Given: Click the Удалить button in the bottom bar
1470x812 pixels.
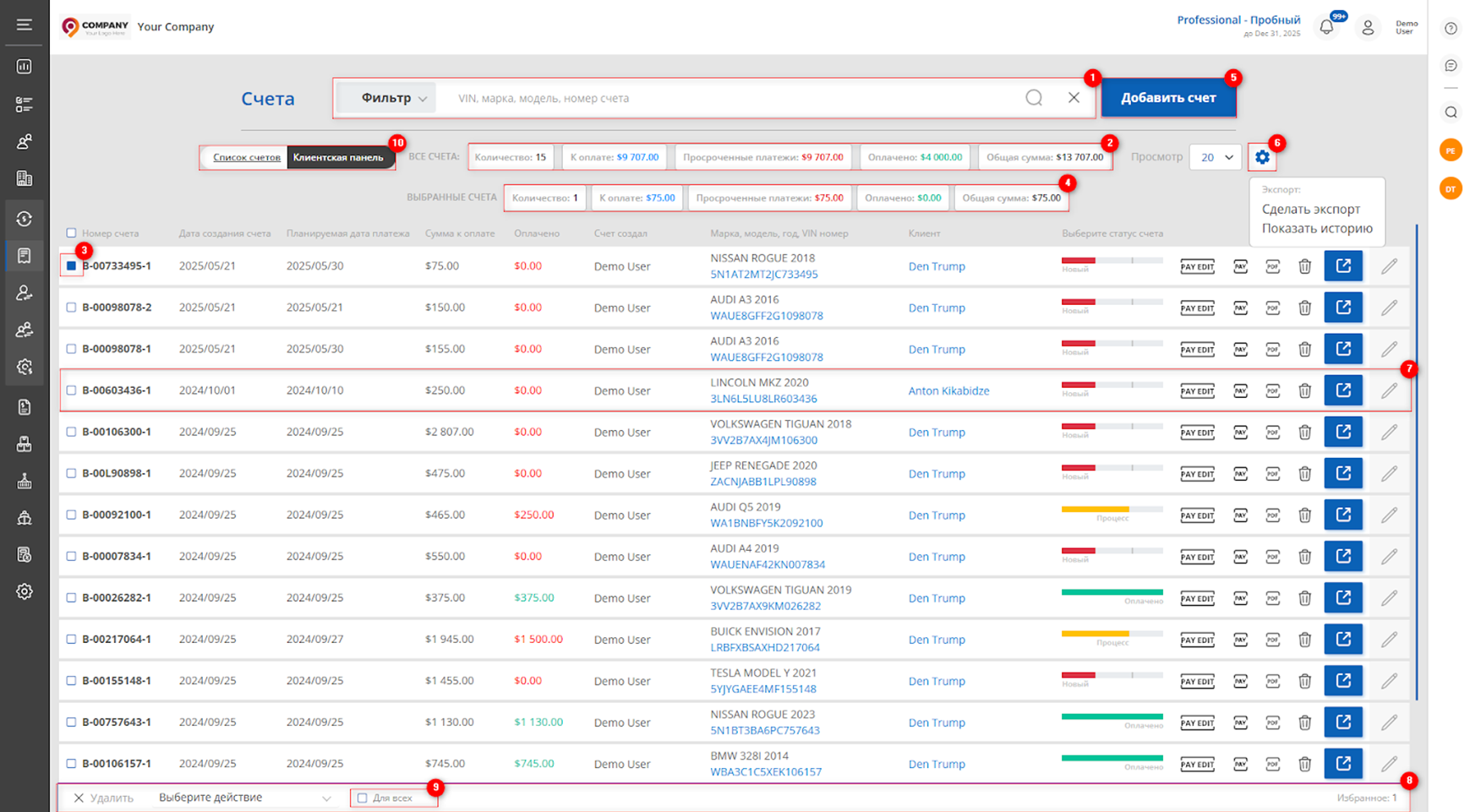Looking at the screenshot, I should (103, 798).
